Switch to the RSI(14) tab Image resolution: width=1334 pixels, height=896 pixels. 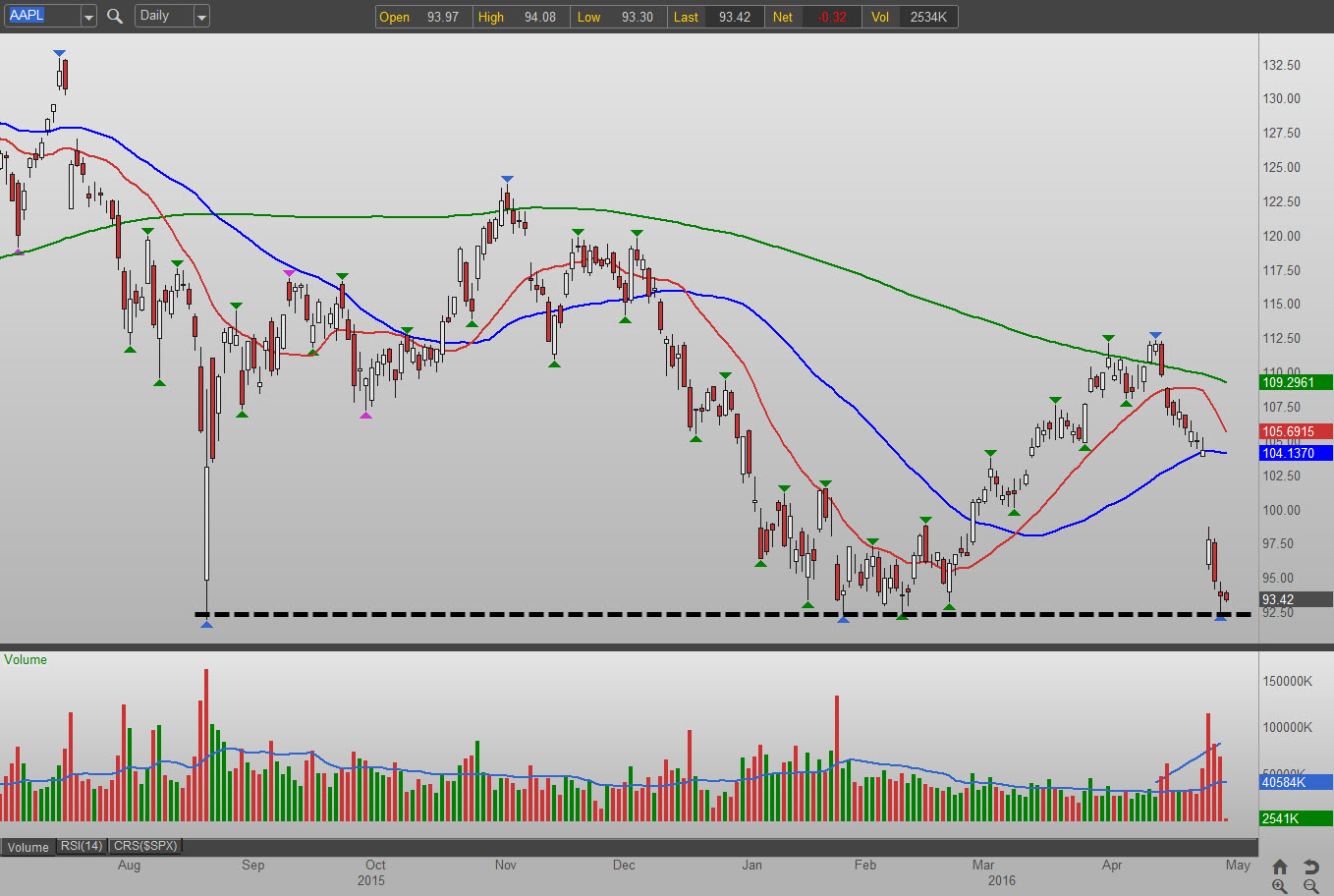(x=82, y=846)
